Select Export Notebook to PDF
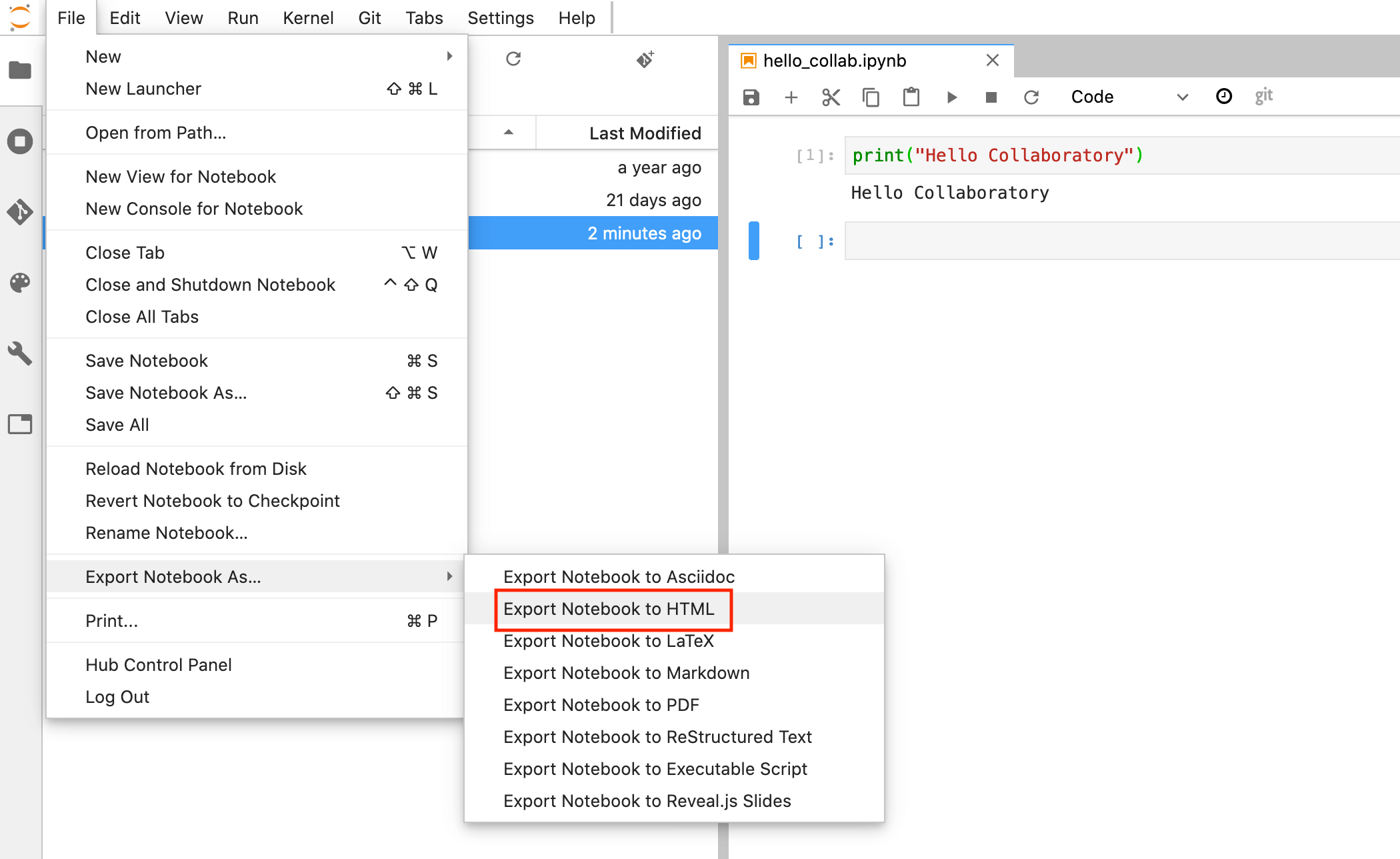The width and height of the screenshot is (1400, 859). 601,705
